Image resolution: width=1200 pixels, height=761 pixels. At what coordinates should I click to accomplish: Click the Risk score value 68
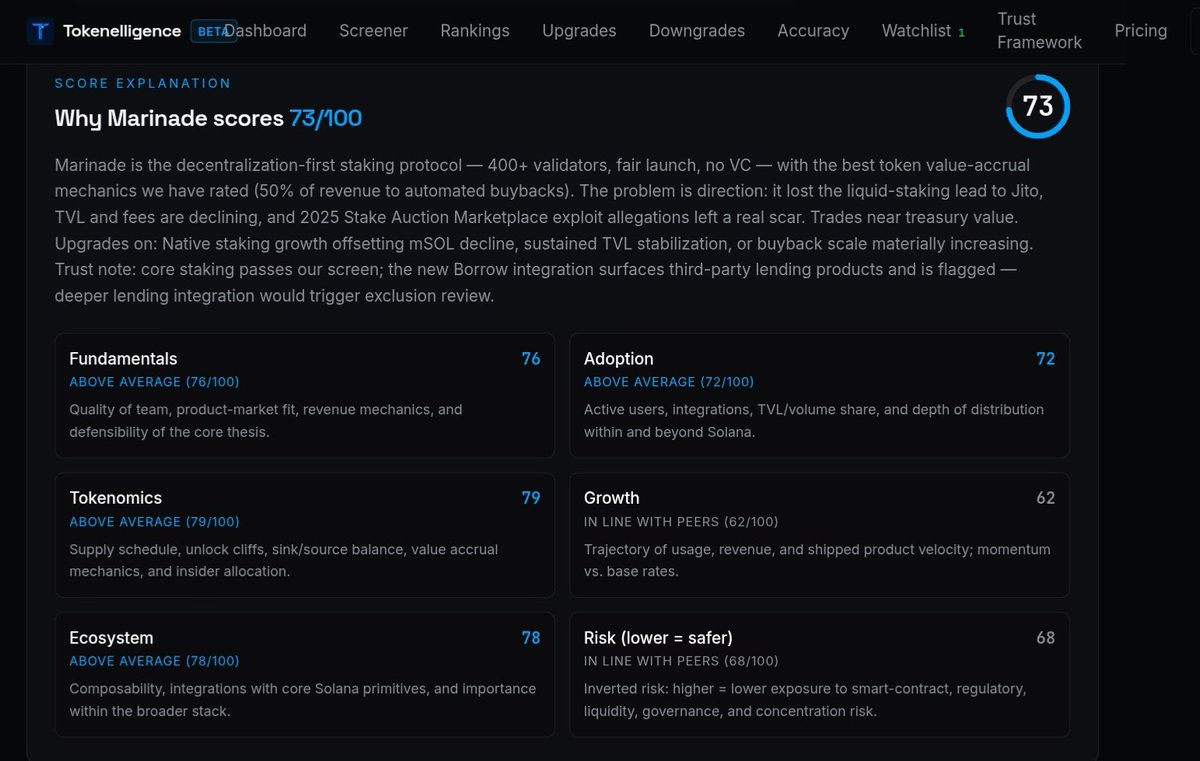point(1046,638)
